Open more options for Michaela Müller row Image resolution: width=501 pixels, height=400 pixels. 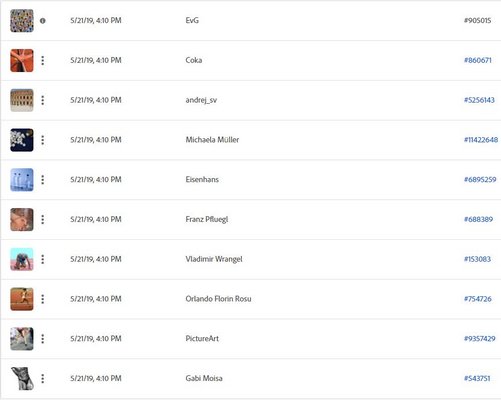pyautogui.click(x=43, y=140)
